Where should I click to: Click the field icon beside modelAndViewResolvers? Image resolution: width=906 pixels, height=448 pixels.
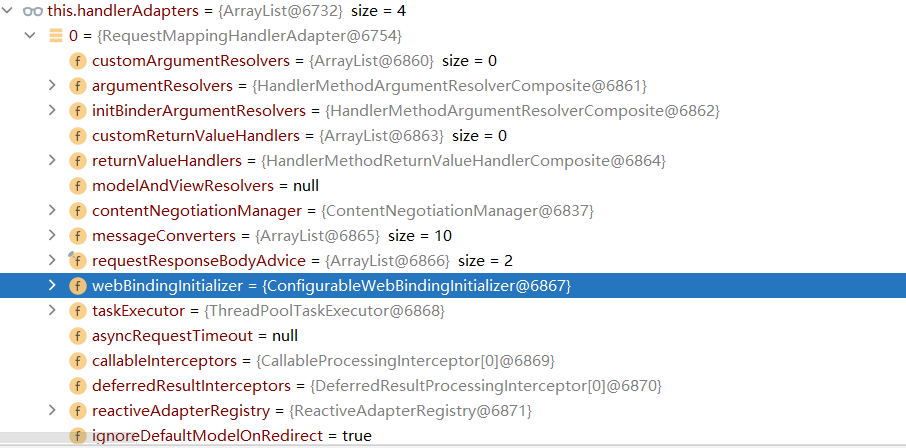[x=77, y=186]
